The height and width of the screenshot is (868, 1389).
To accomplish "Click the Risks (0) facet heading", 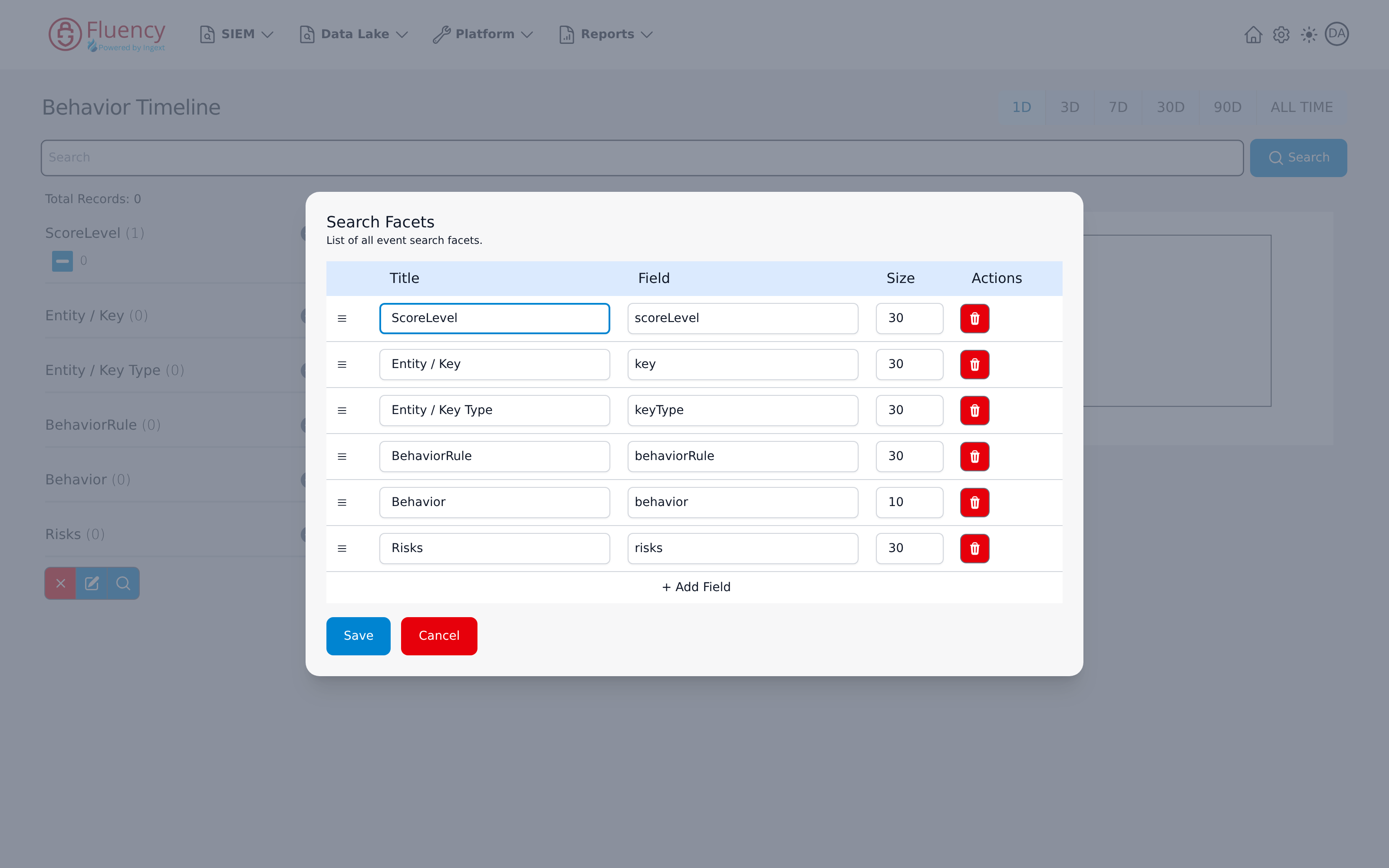I will [x=75, y=534].
